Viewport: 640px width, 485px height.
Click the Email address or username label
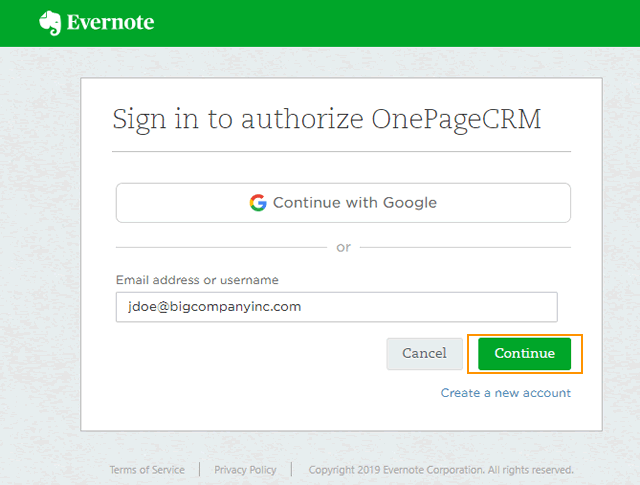197,280
